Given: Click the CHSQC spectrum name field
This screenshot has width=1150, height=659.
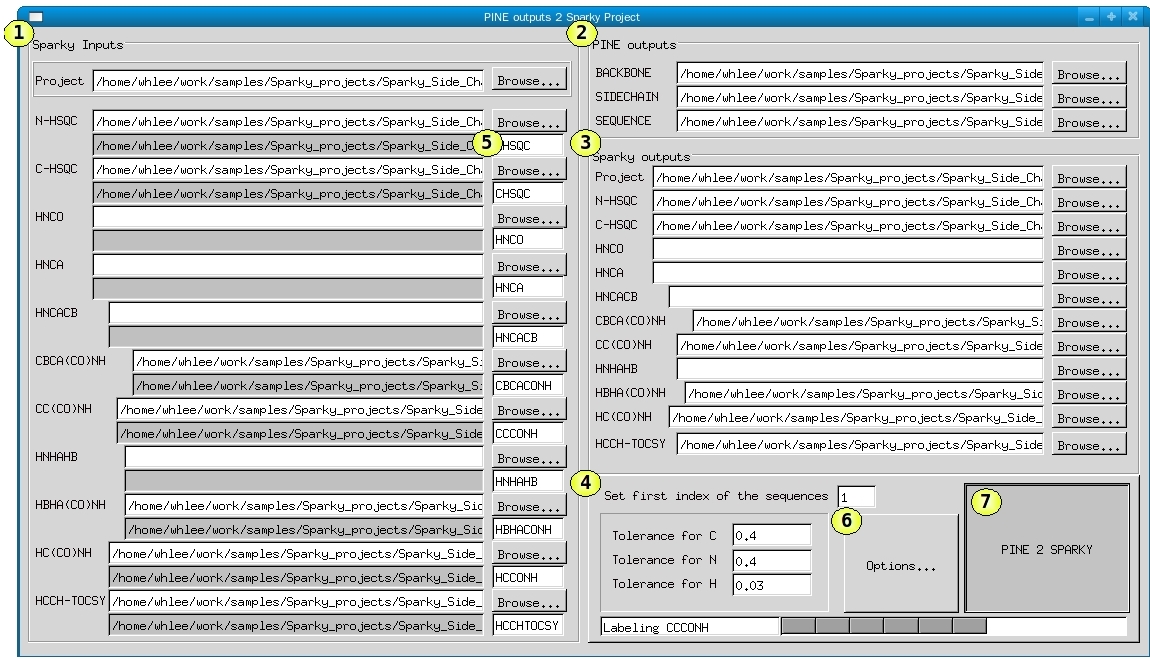Looking at the screenshot, I should tap(528, 194).
